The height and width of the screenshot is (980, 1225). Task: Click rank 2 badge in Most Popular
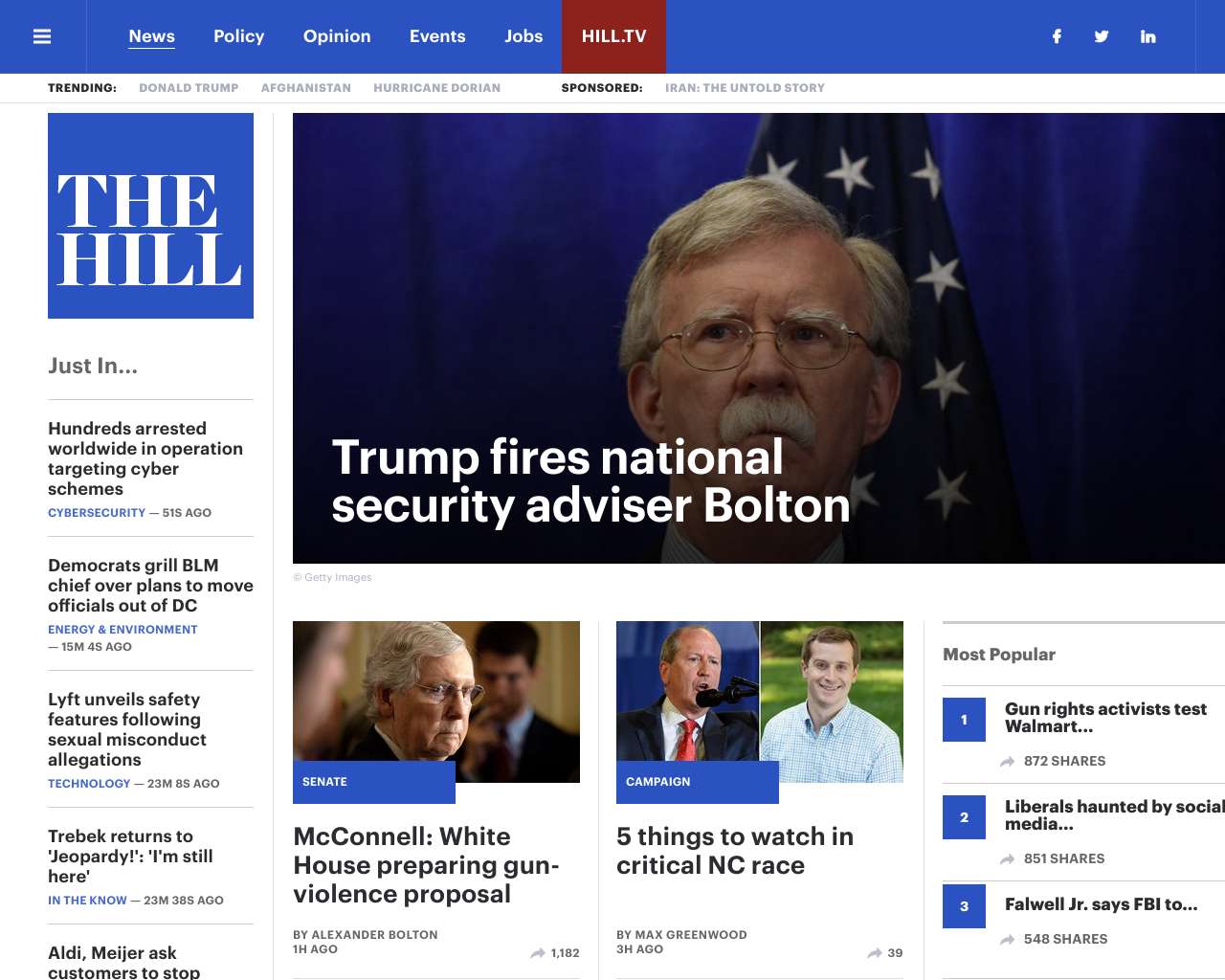pyautogui.click(x=964, y=817)
